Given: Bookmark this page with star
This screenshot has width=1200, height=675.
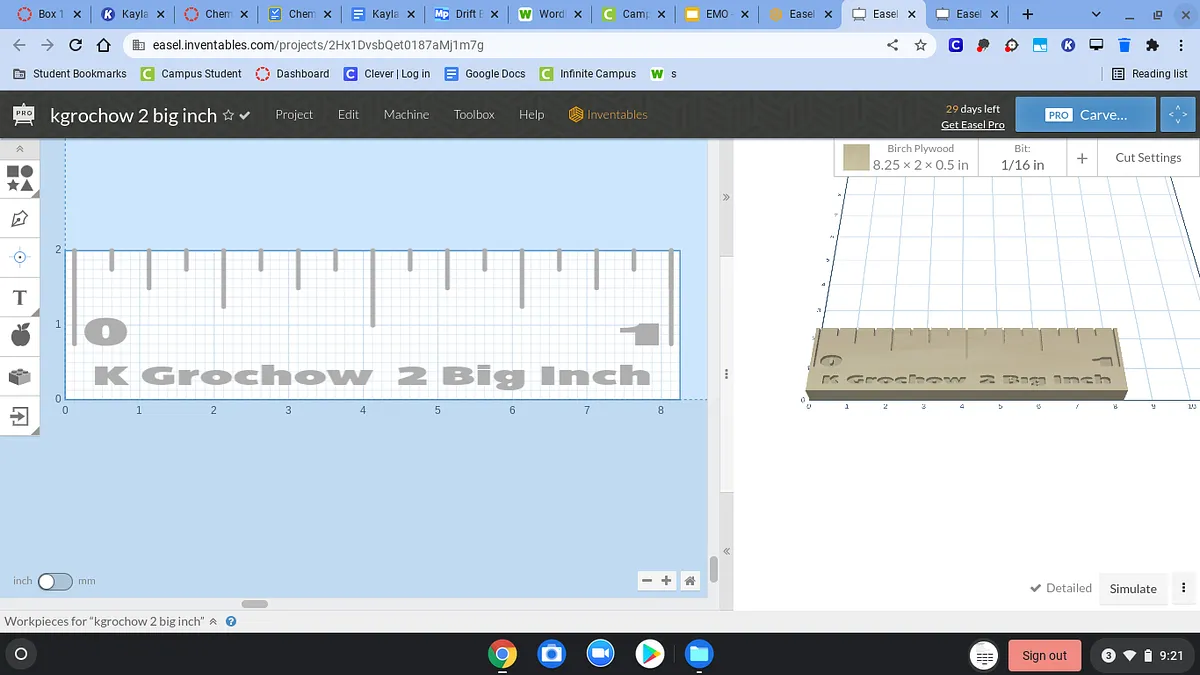Looking at the screenshot, I should click(921, 45).
